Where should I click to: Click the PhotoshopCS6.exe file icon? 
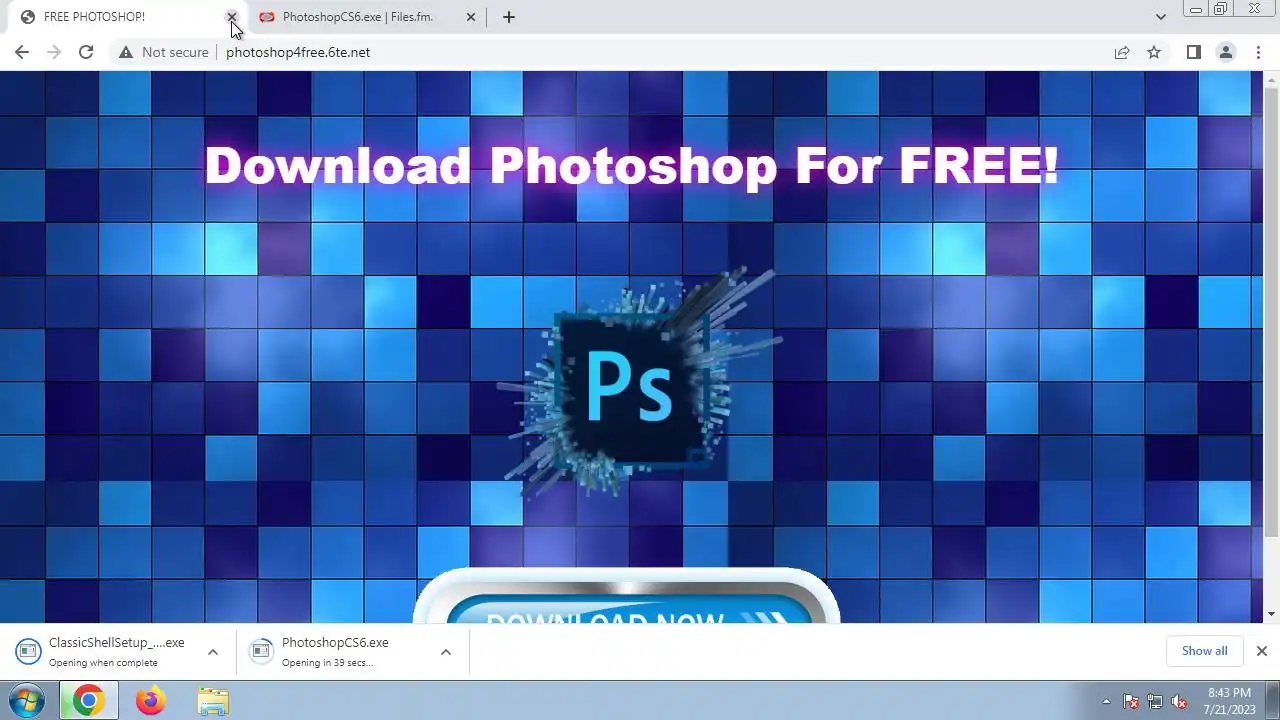point(261,651)
